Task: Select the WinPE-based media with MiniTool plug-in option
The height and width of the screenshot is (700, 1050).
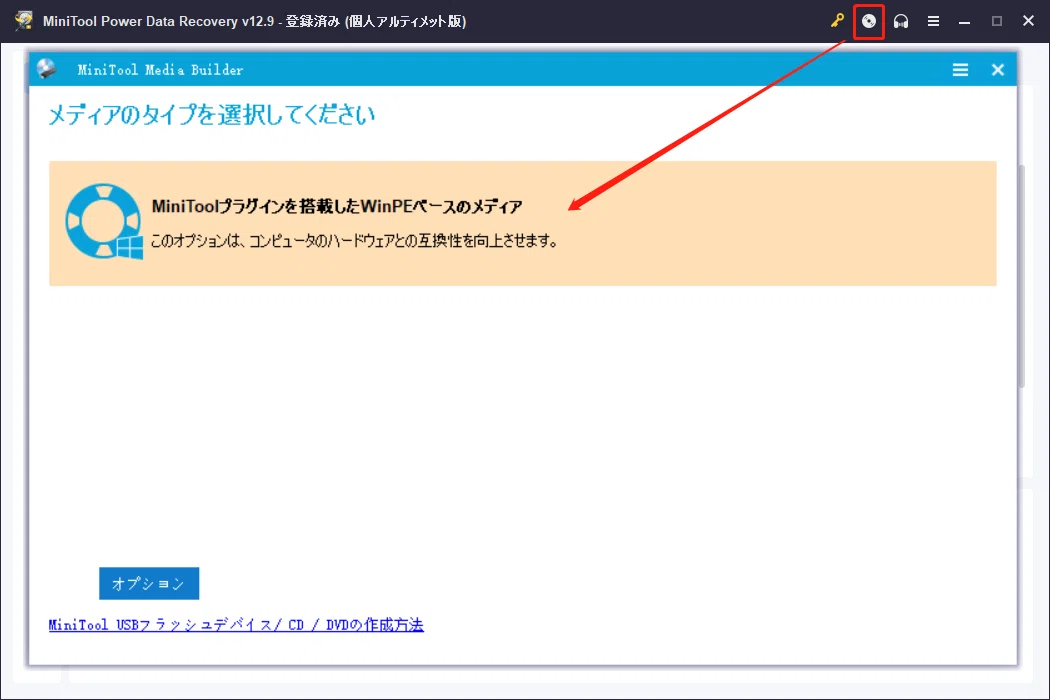Action: pos(522,223)
